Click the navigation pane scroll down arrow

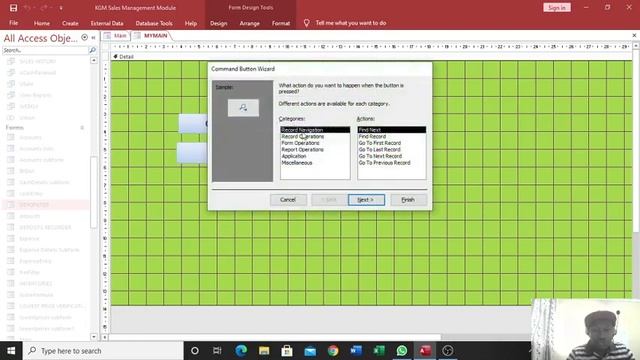click(93, 337)
